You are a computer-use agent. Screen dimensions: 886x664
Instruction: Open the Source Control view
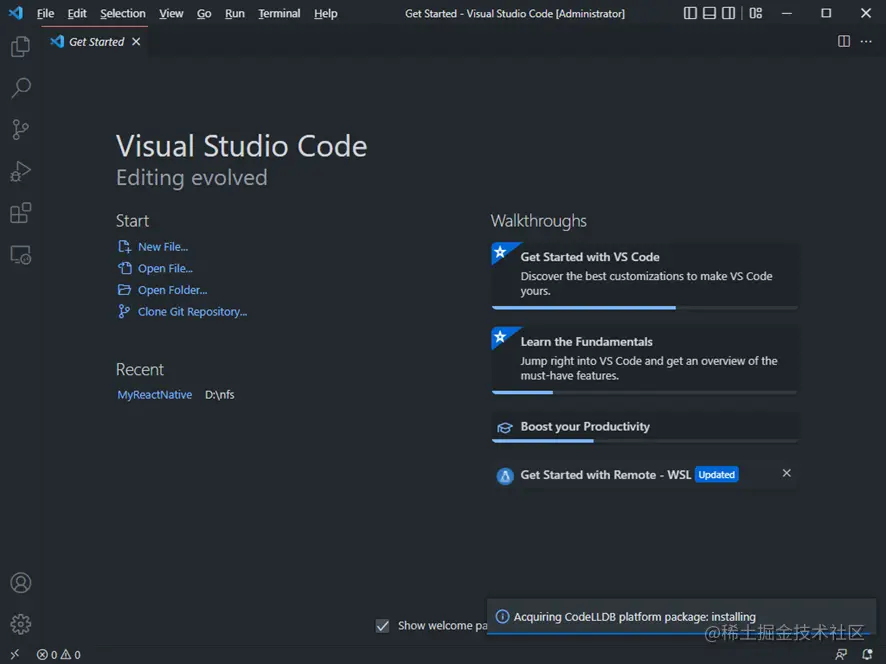20,130
